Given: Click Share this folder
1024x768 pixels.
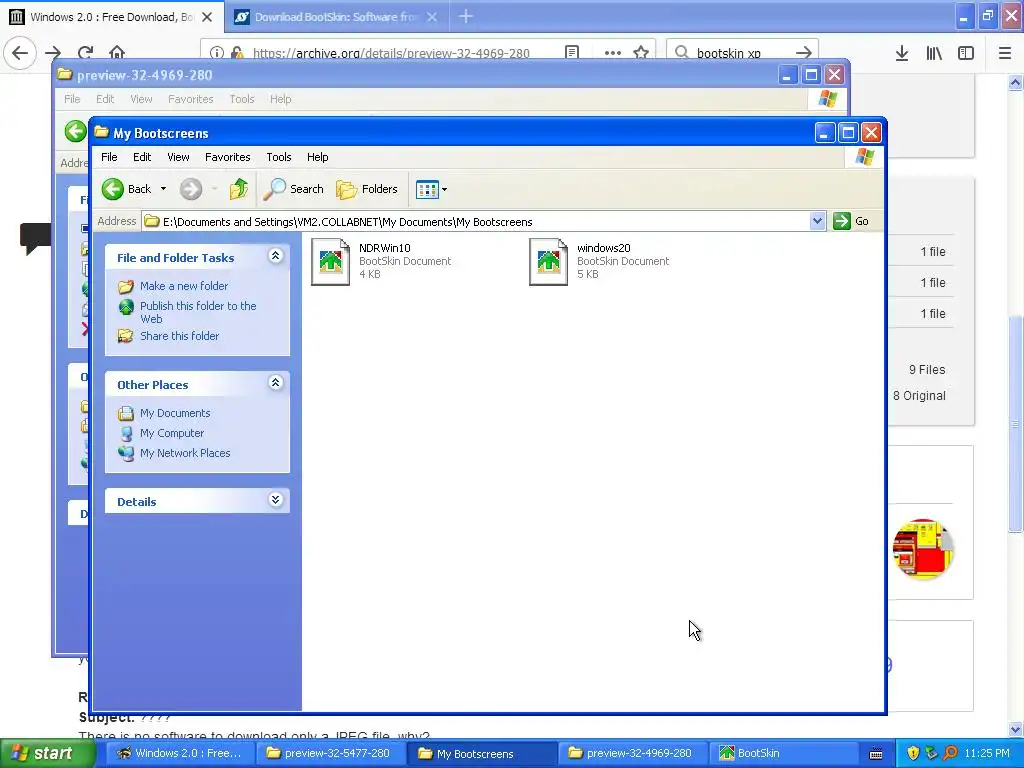Looking at the screenshot, I should coord(180,336).
